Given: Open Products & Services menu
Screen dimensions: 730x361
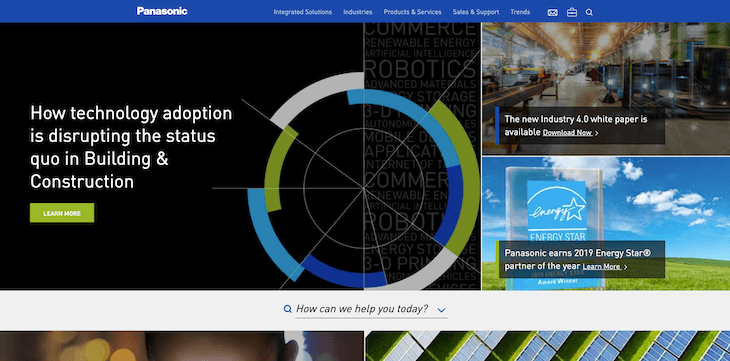Looking at the screenshot, I should click(x=412, y=12).
